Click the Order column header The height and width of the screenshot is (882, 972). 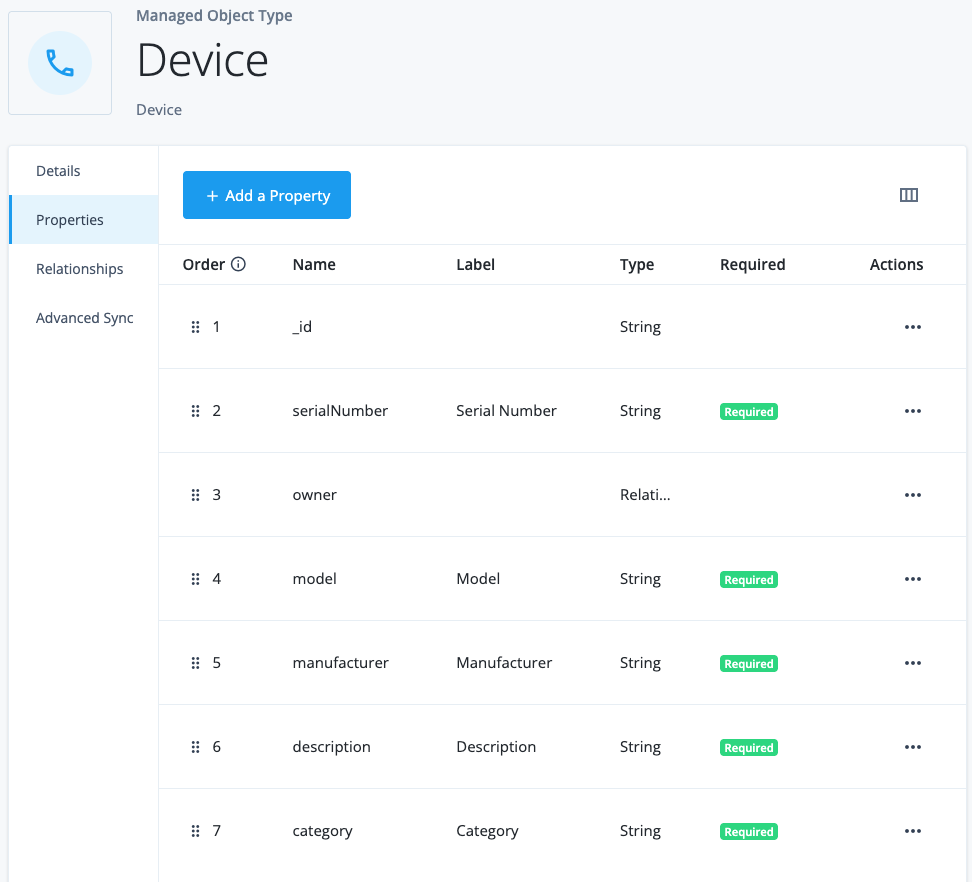pos(203,265)
